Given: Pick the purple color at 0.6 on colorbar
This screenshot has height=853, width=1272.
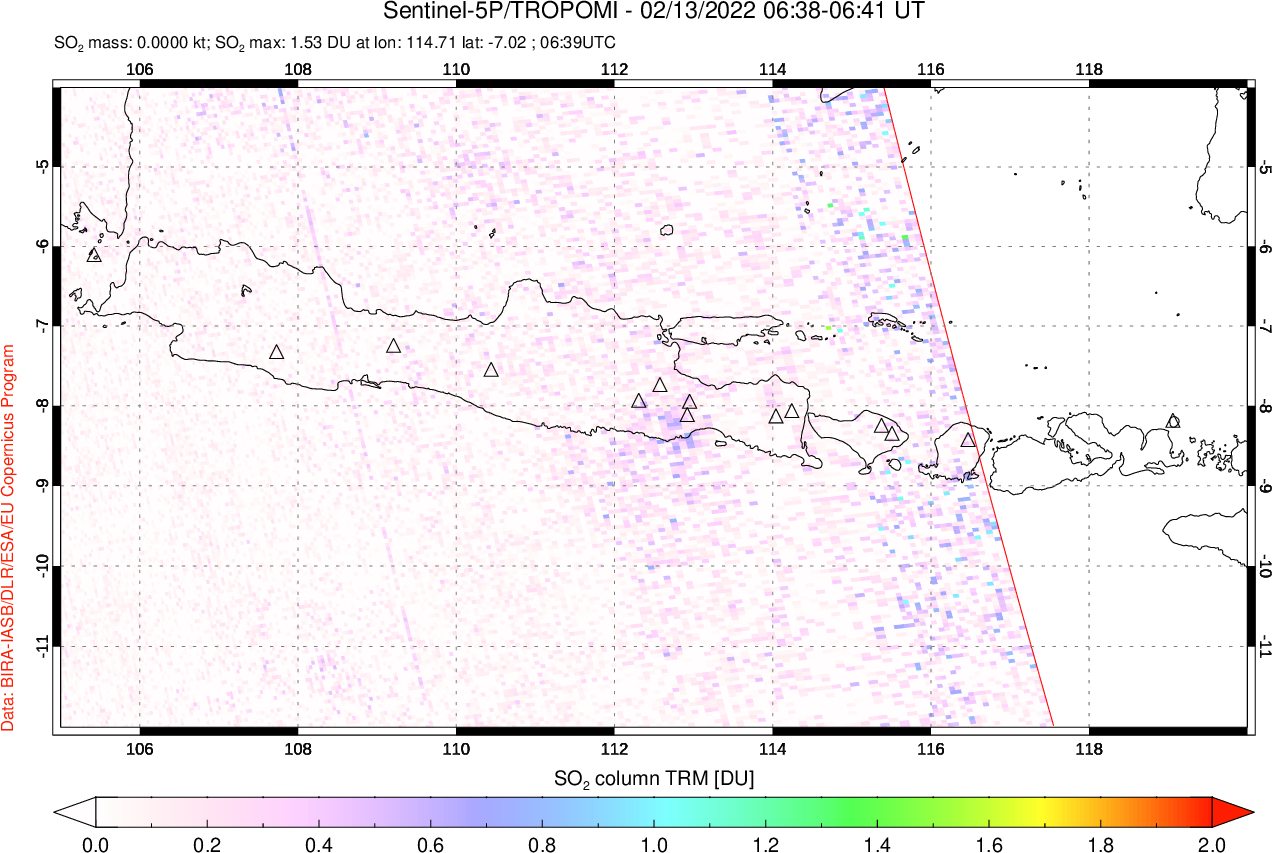Looking at the screenshot, I should point(431,812).
